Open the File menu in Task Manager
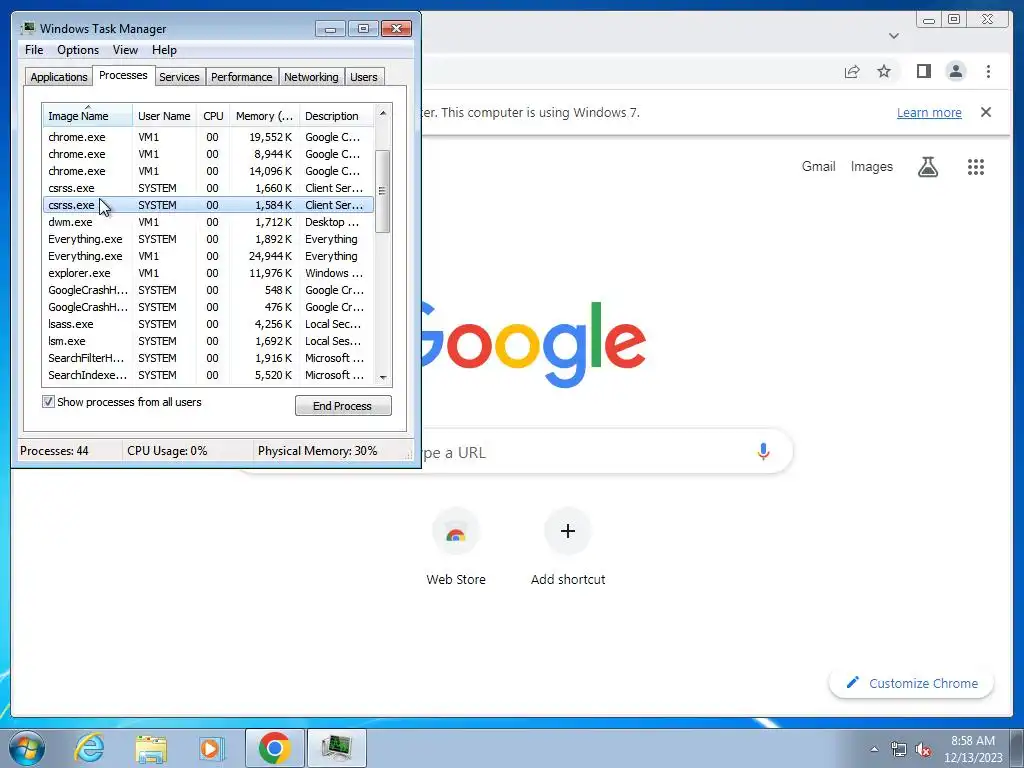This screenshot has height=768, width=1024. pyautogui.click(x=34, y=50)
